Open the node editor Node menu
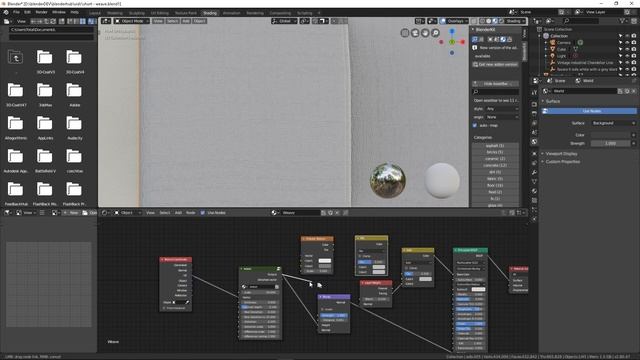Viewport: 640px width, 360px height. [191, 213]
